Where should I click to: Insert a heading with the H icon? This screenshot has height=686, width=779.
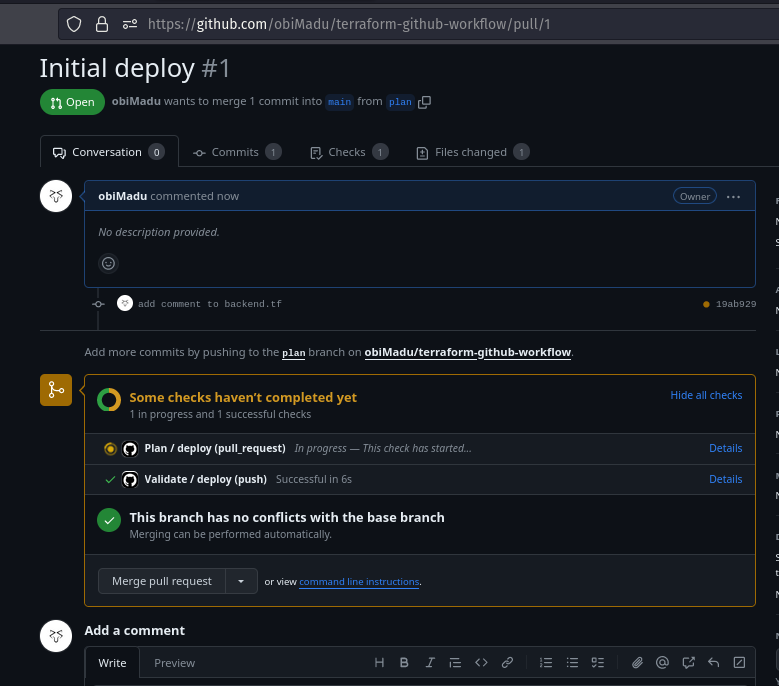point(379,662)
